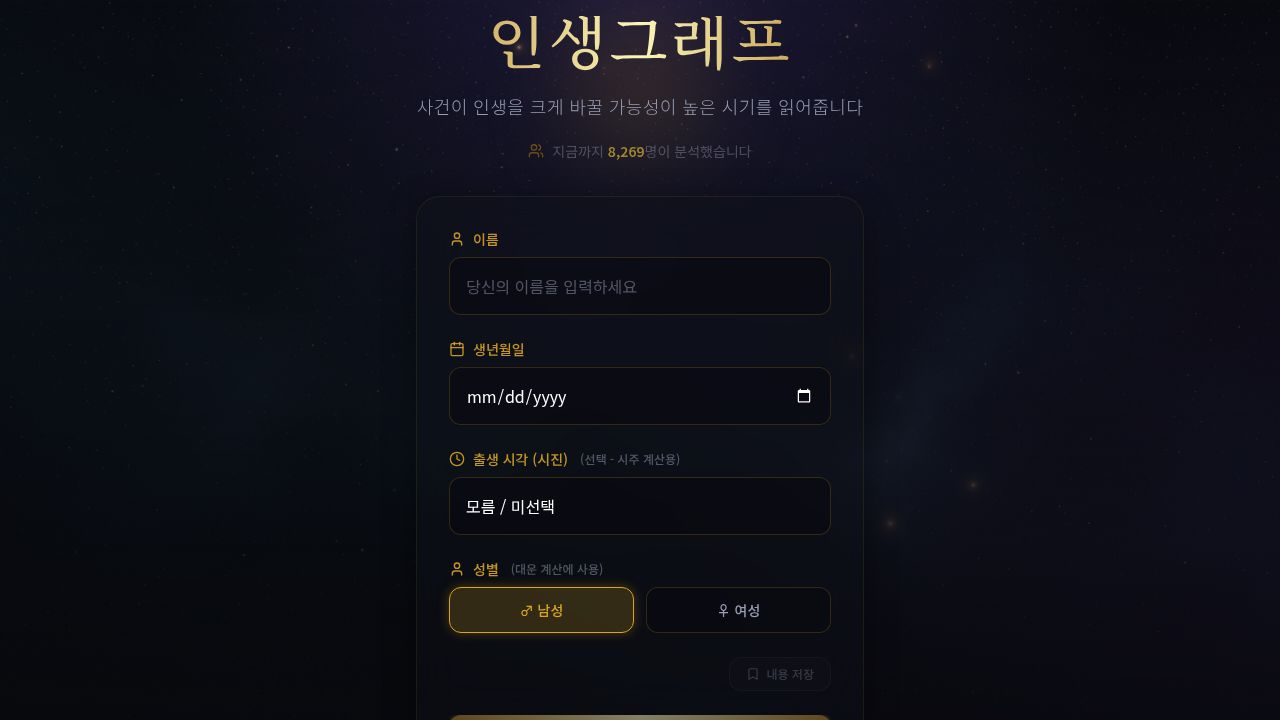Click the yyyy year segment of birthdate
The width and height of the screenshot is (1280, 720).
coord(549,397)
